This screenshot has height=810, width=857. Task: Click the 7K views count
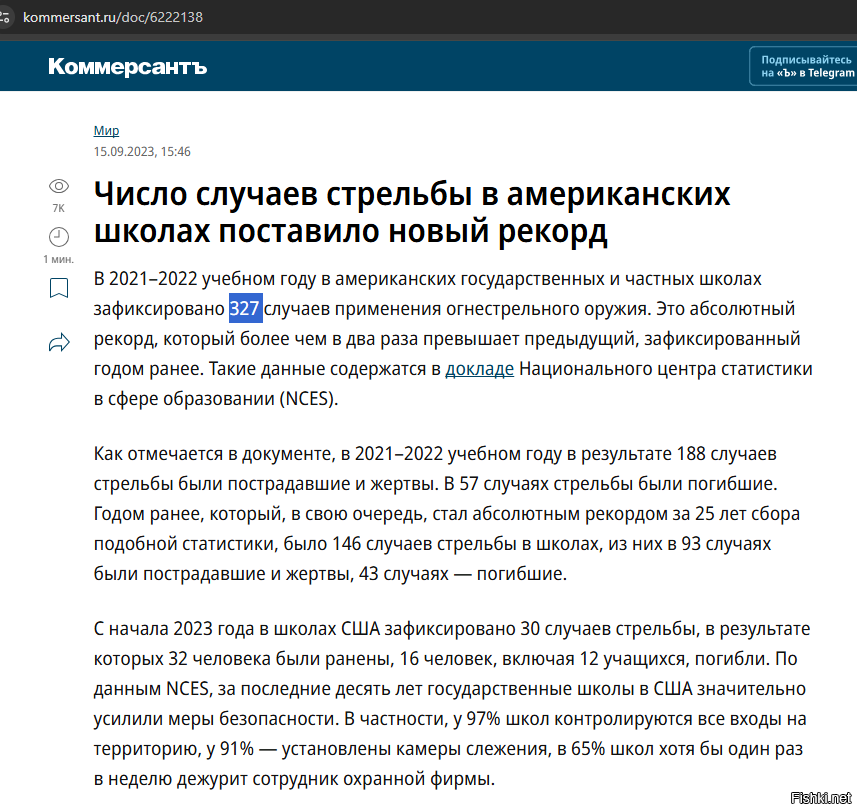click(x=58, y=208)
